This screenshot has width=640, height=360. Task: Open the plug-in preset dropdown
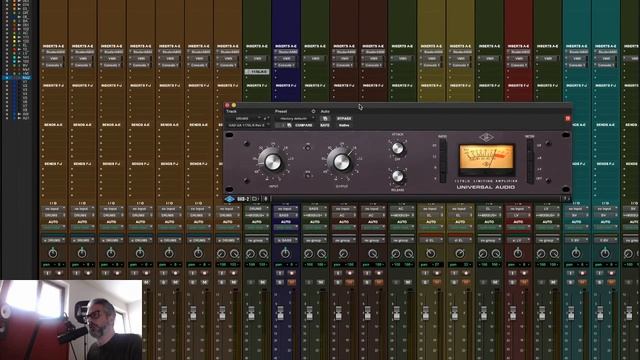295,118
